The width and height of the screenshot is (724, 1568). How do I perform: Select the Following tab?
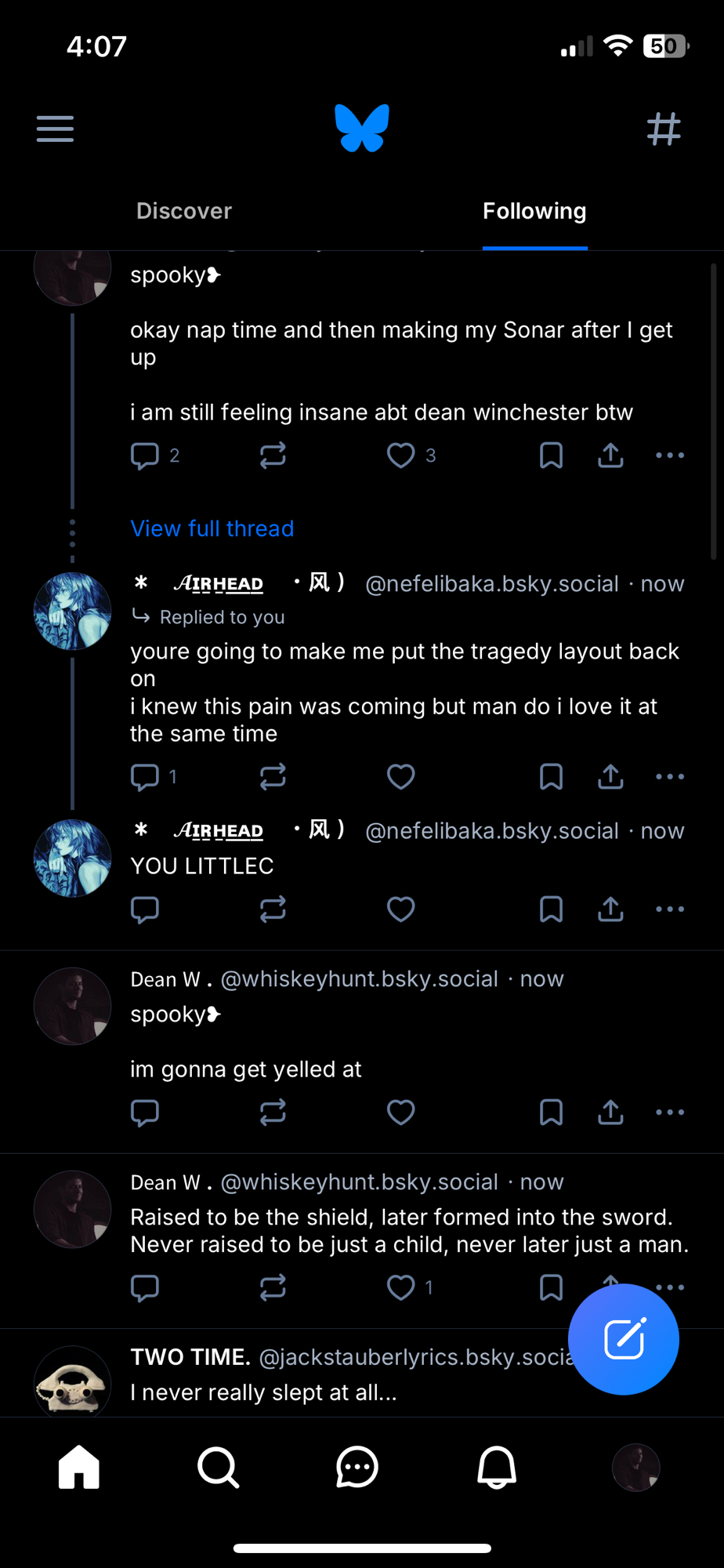tap(534, 211)
